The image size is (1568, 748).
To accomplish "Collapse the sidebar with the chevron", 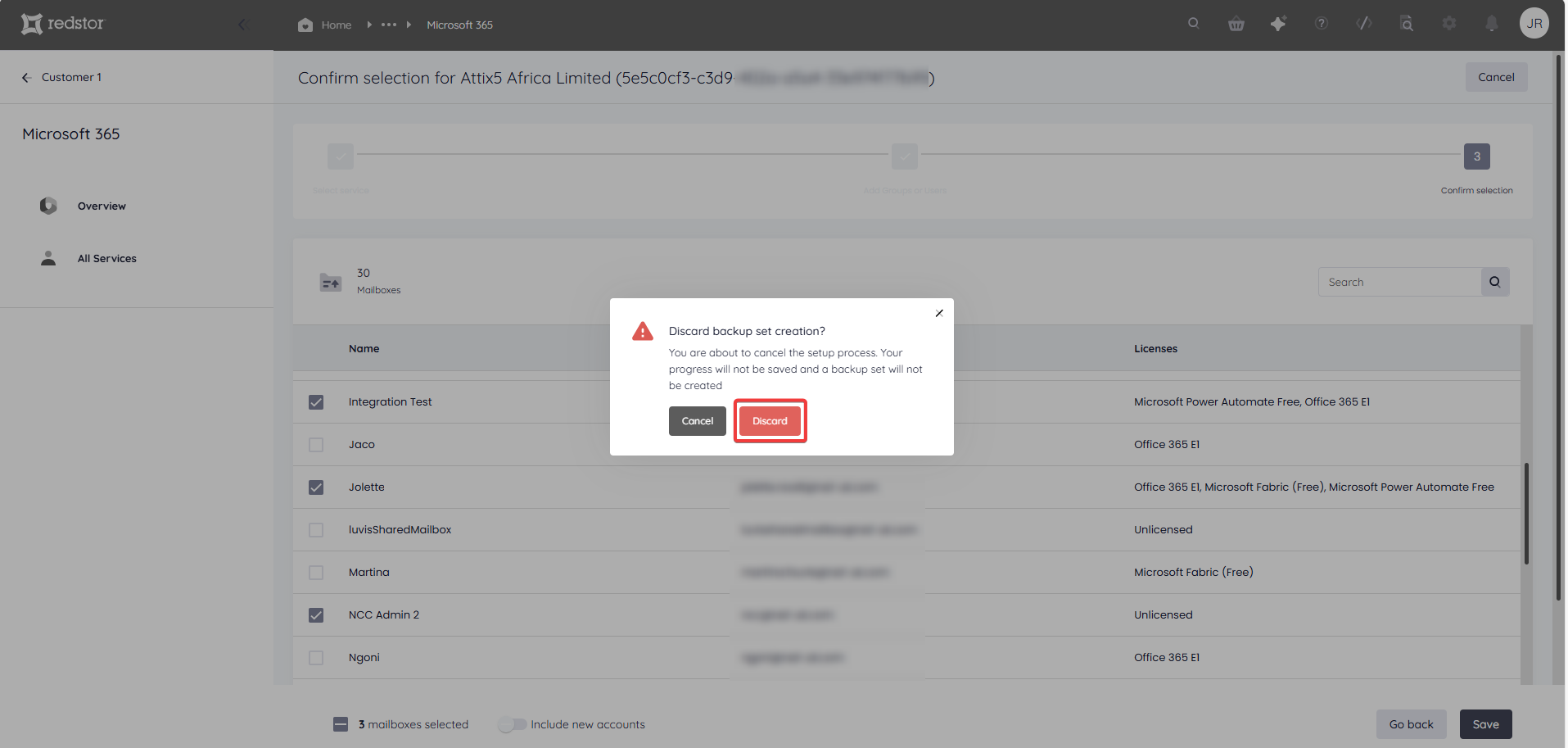I will click(242, 25).
